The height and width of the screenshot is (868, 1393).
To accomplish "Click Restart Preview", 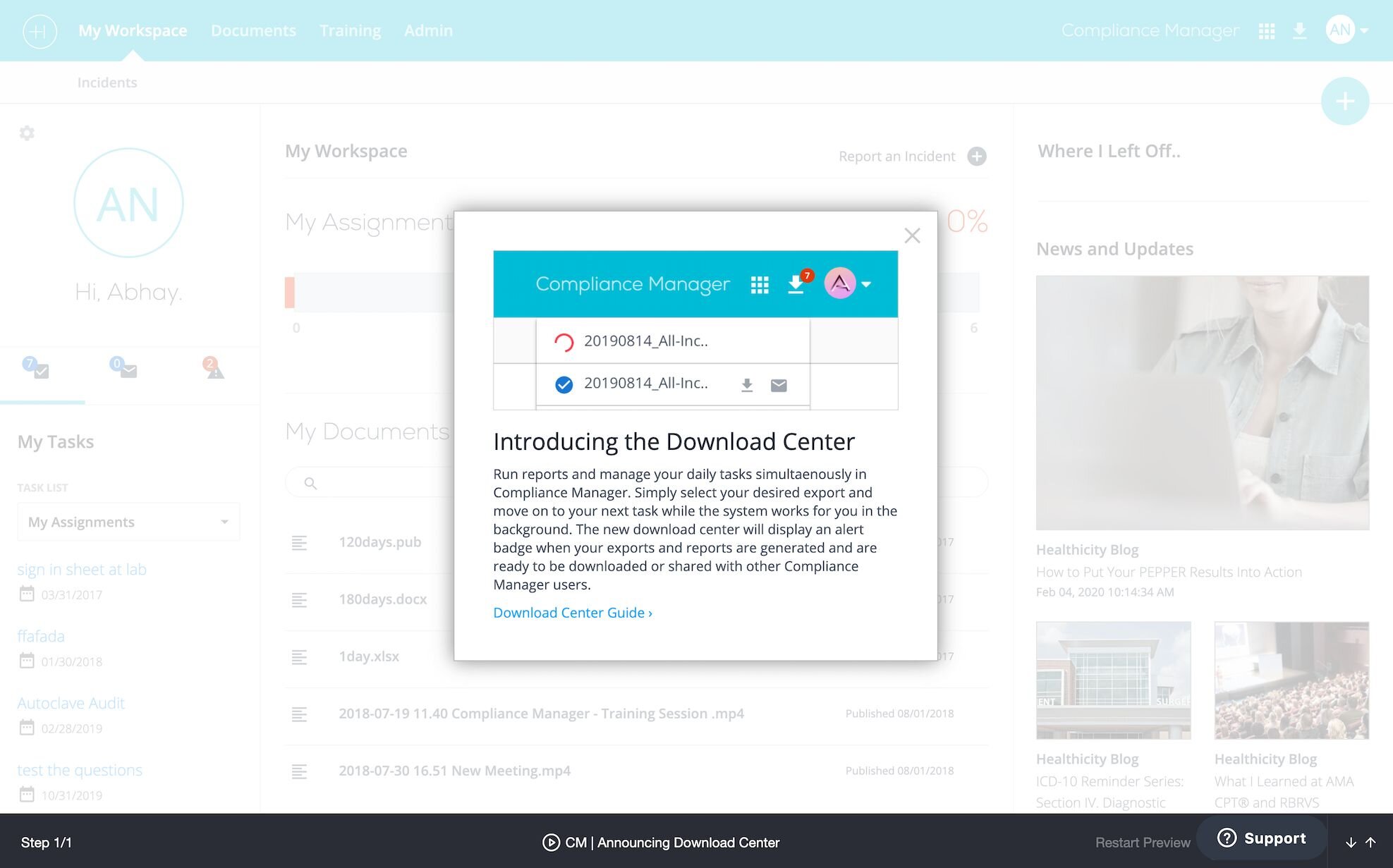I will (x=1143, y=843).
